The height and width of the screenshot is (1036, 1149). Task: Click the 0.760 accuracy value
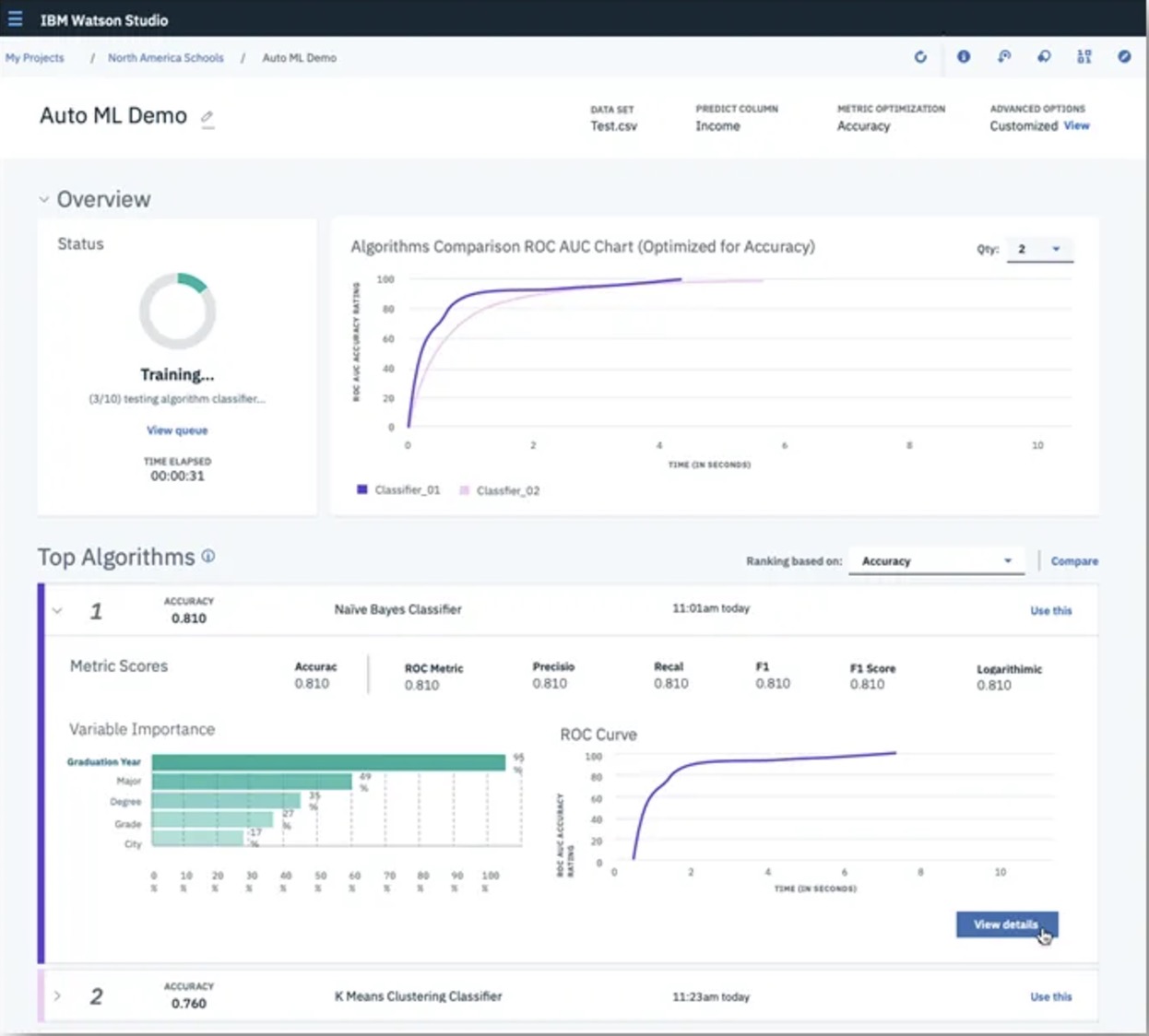point(189,1003)
